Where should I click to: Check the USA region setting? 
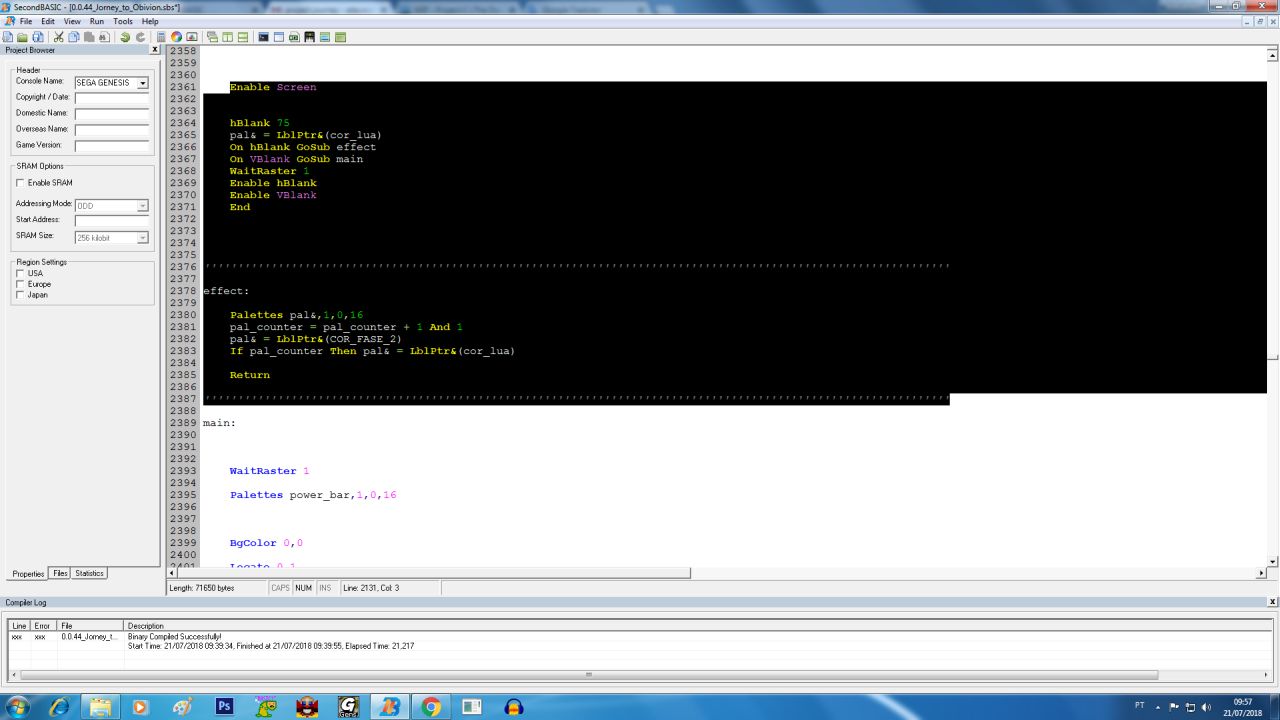point(20,273)
